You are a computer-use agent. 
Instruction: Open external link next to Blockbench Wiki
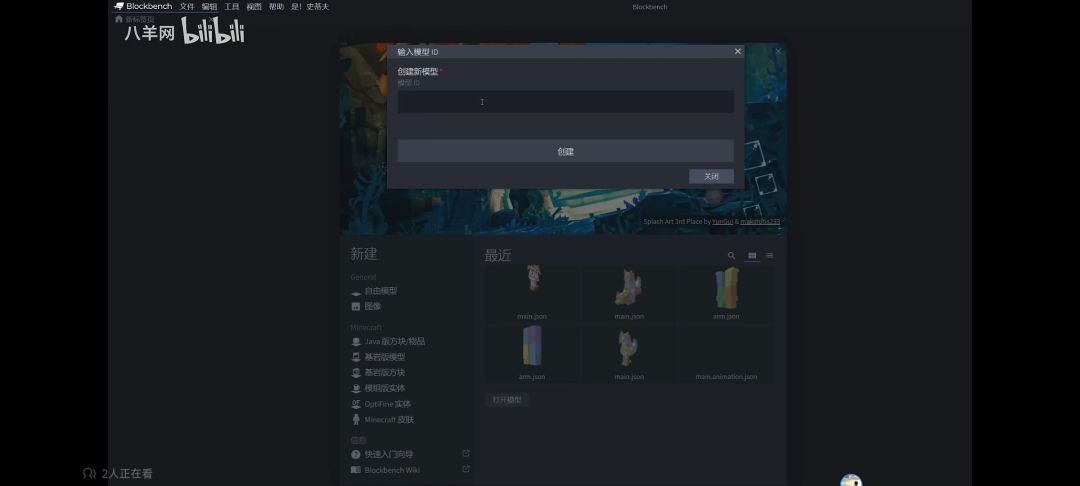point(466,469)
